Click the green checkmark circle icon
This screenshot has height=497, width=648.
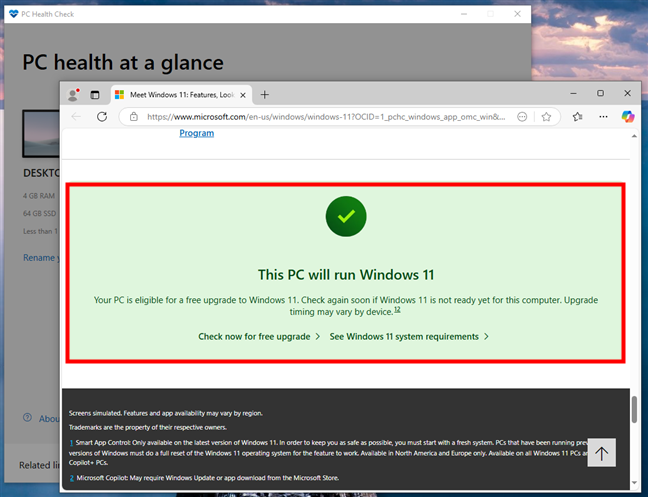tap(346, 216)
